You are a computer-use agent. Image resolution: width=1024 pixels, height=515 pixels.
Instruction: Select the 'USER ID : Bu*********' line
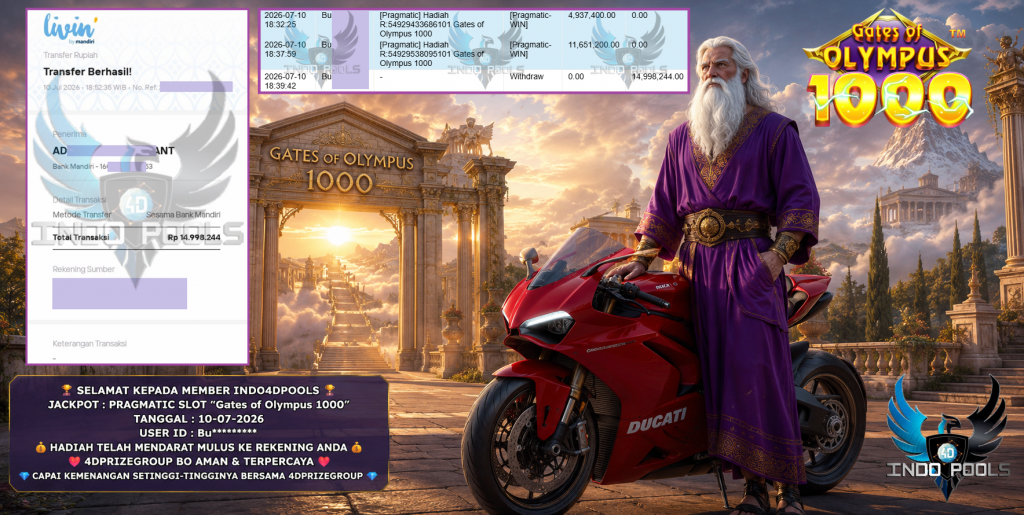pyautogui.click(x=199, y=433)
